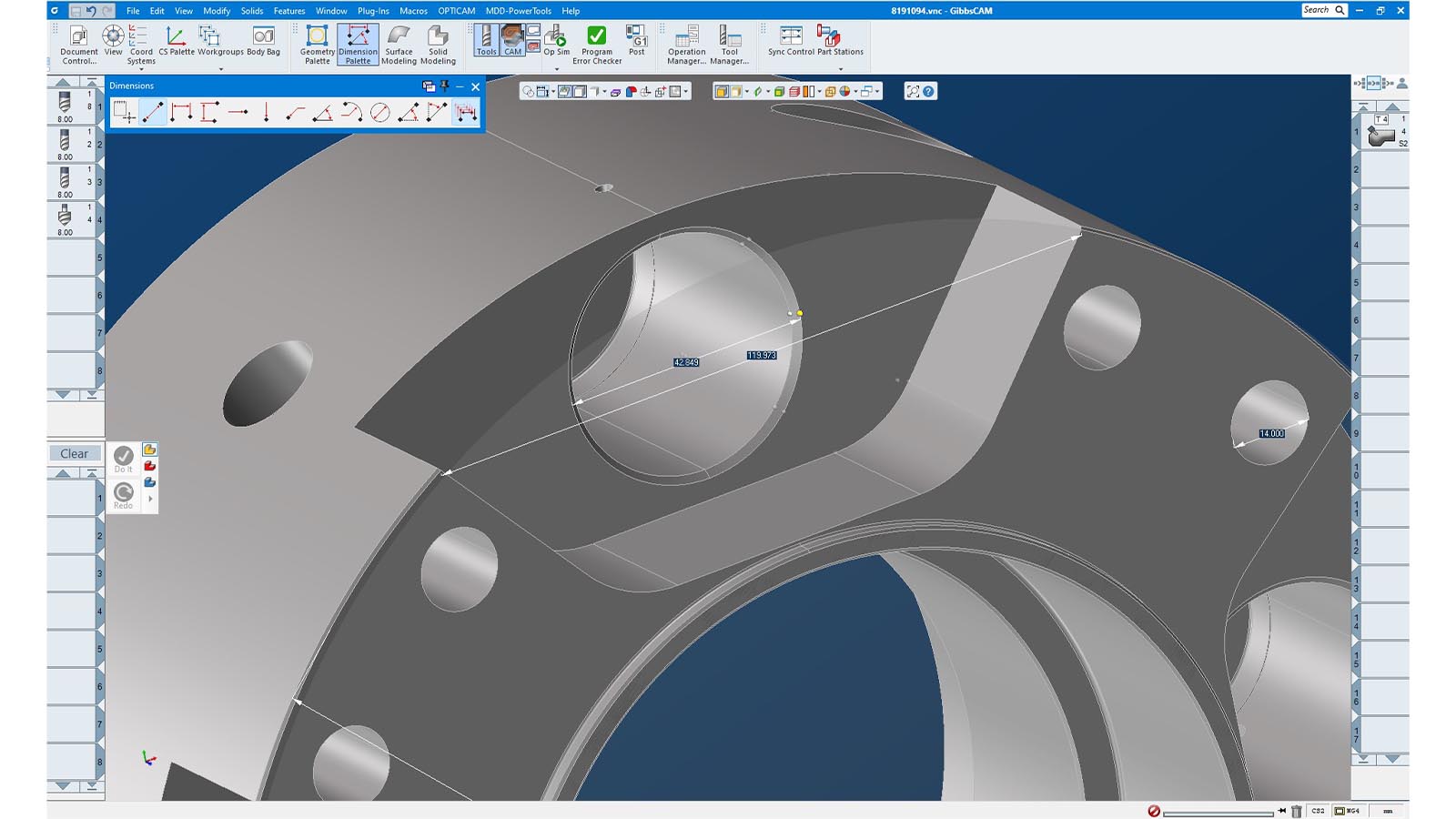Select the horizontal arrow dimension tool
Screen dimensions: 1456x819
(x=238, y=113)
